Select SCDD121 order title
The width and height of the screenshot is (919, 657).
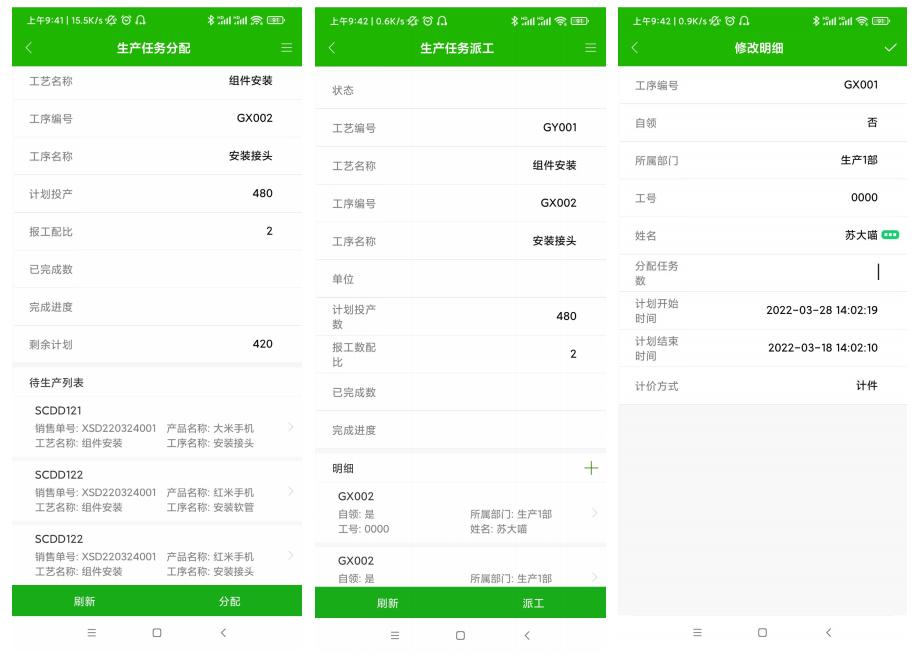58,410
